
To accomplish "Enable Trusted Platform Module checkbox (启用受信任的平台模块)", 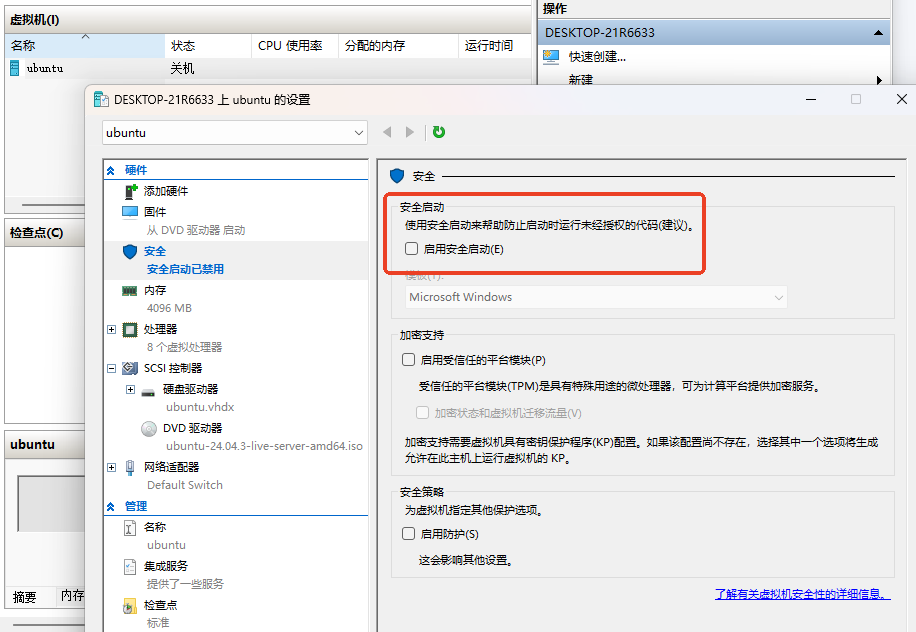I will [408, 360].
